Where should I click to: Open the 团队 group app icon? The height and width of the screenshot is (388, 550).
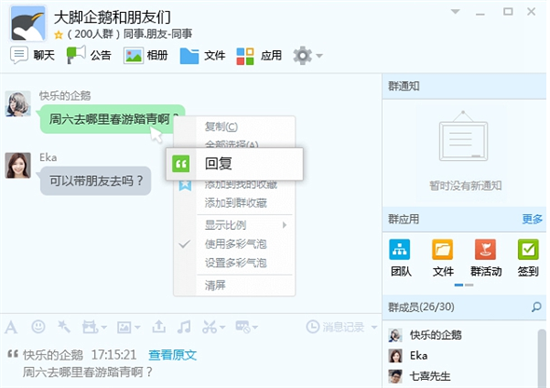tap(400, 258)
